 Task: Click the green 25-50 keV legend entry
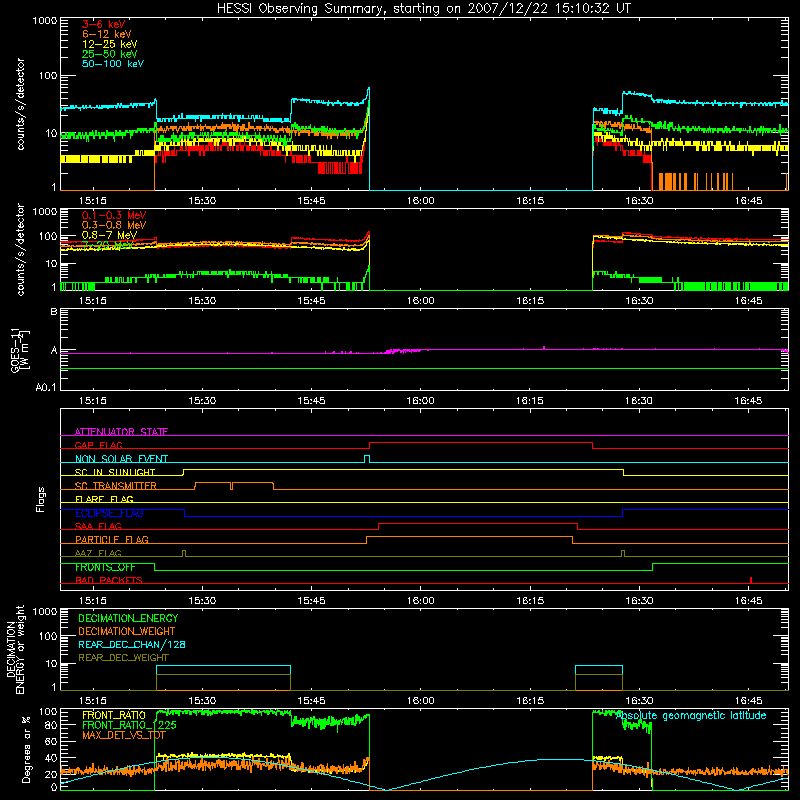(x=110, y=54)
